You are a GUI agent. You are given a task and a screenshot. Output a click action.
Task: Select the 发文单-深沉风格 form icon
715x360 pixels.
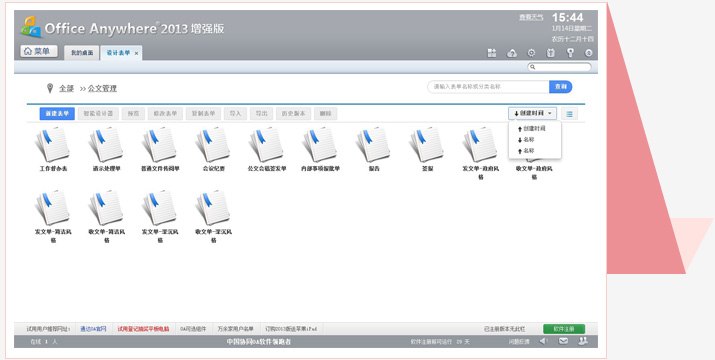160,208
